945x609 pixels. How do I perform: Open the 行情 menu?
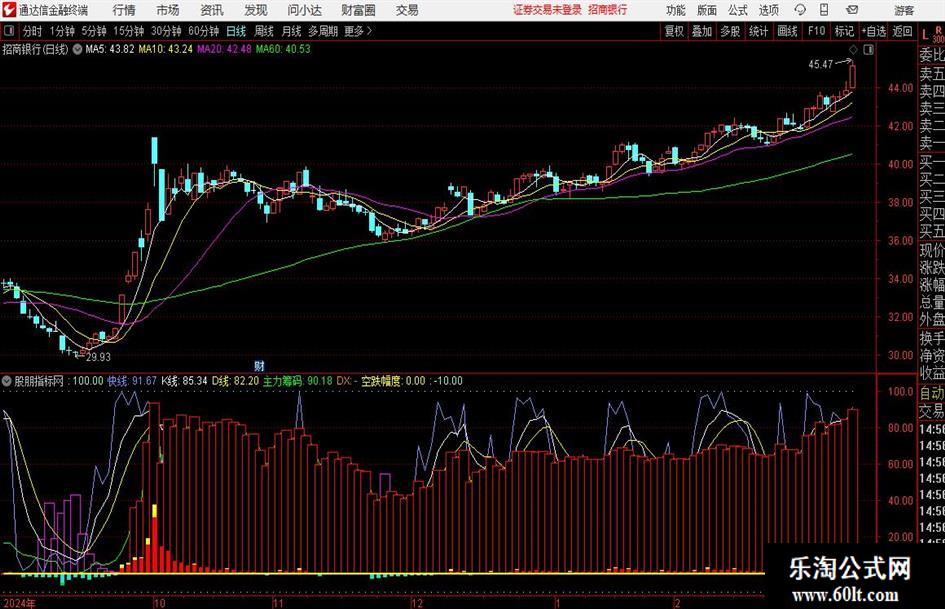point(124,10)
